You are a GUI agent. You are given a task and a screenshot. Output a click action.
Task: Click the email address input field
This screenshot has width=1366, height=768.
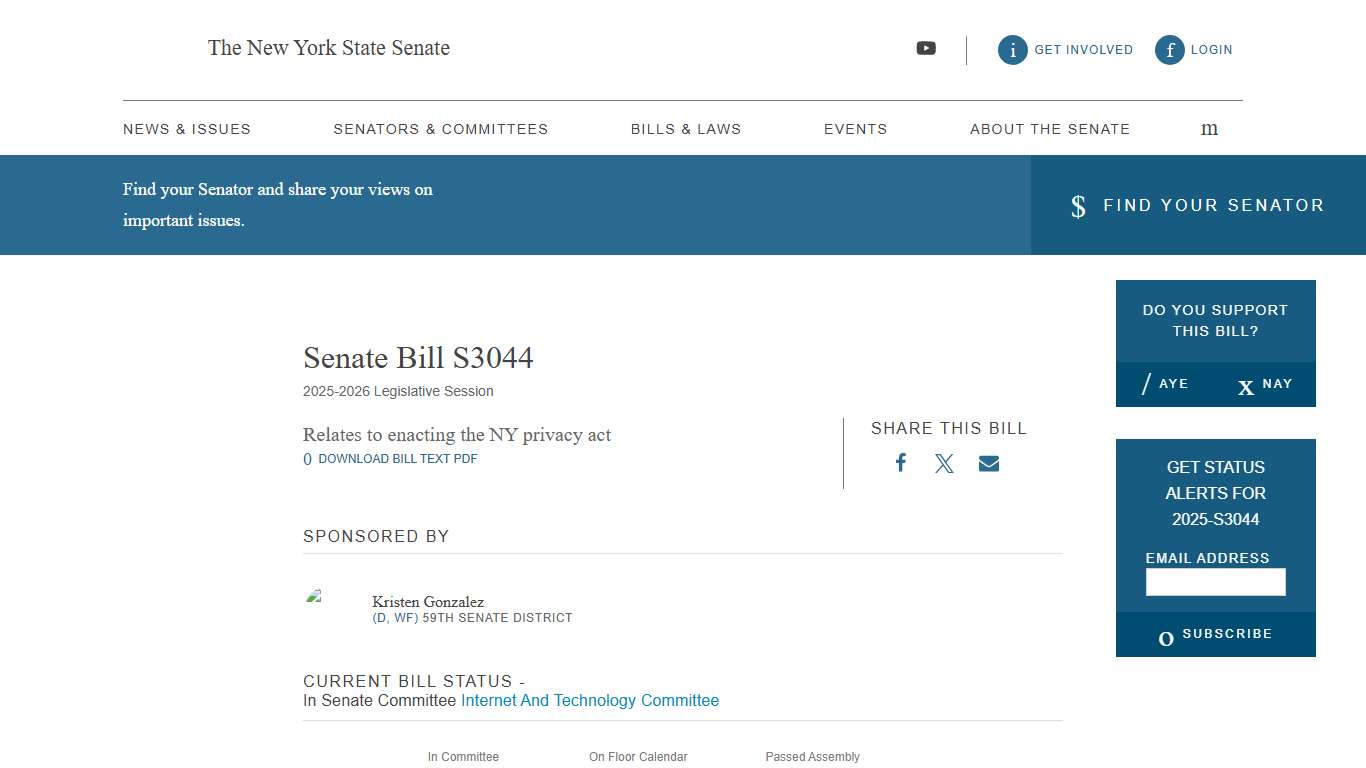point(1215,581)
